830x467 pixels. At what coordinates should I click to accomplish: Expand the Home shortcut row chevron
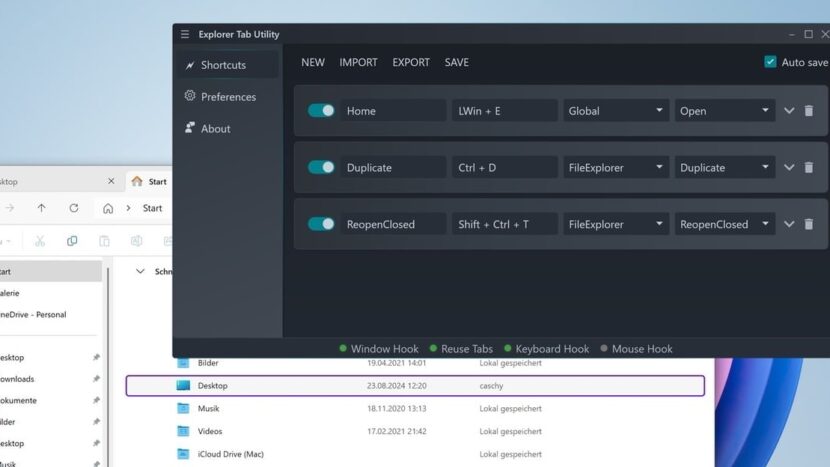[789, 111]
